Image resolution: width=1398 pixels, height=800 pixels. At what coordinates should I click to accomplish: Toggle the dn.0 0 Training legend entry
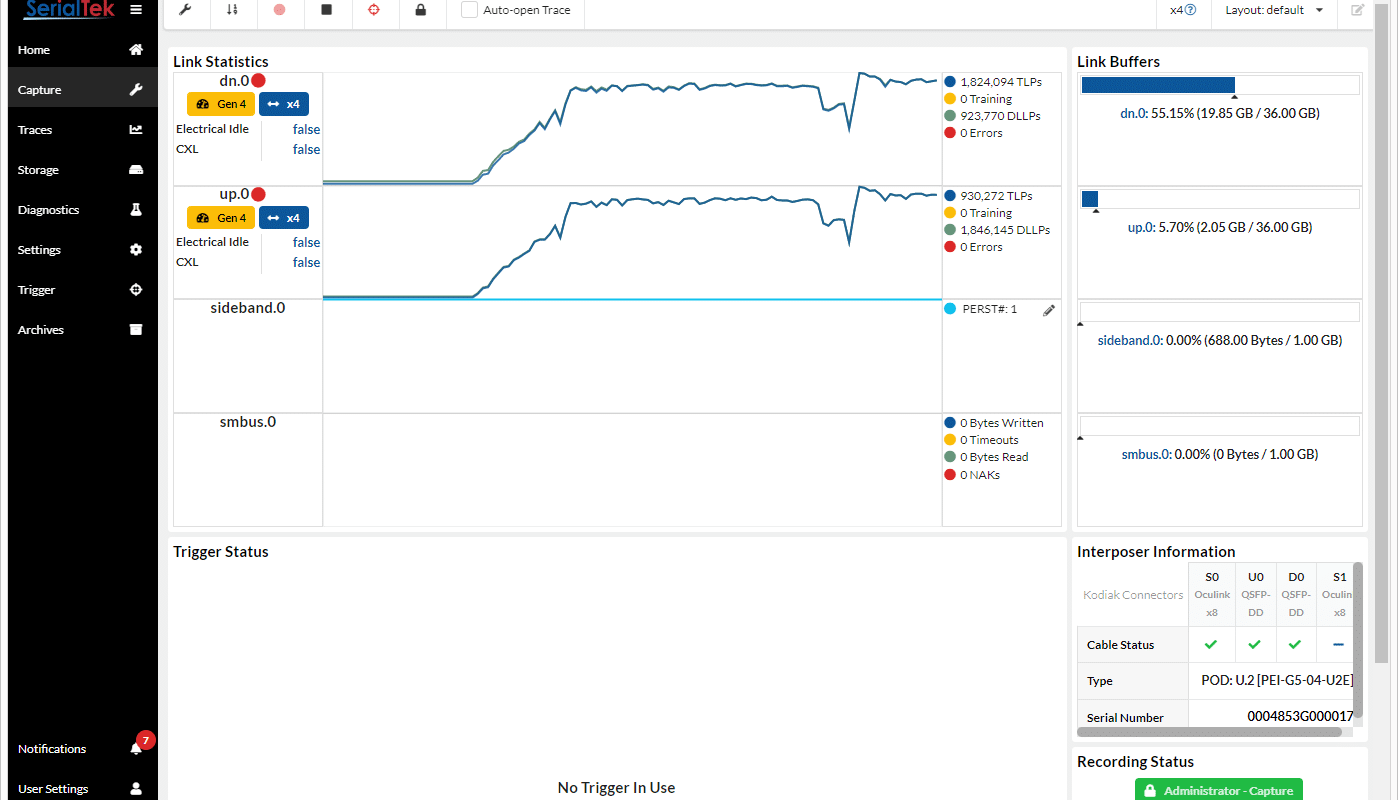978,99
